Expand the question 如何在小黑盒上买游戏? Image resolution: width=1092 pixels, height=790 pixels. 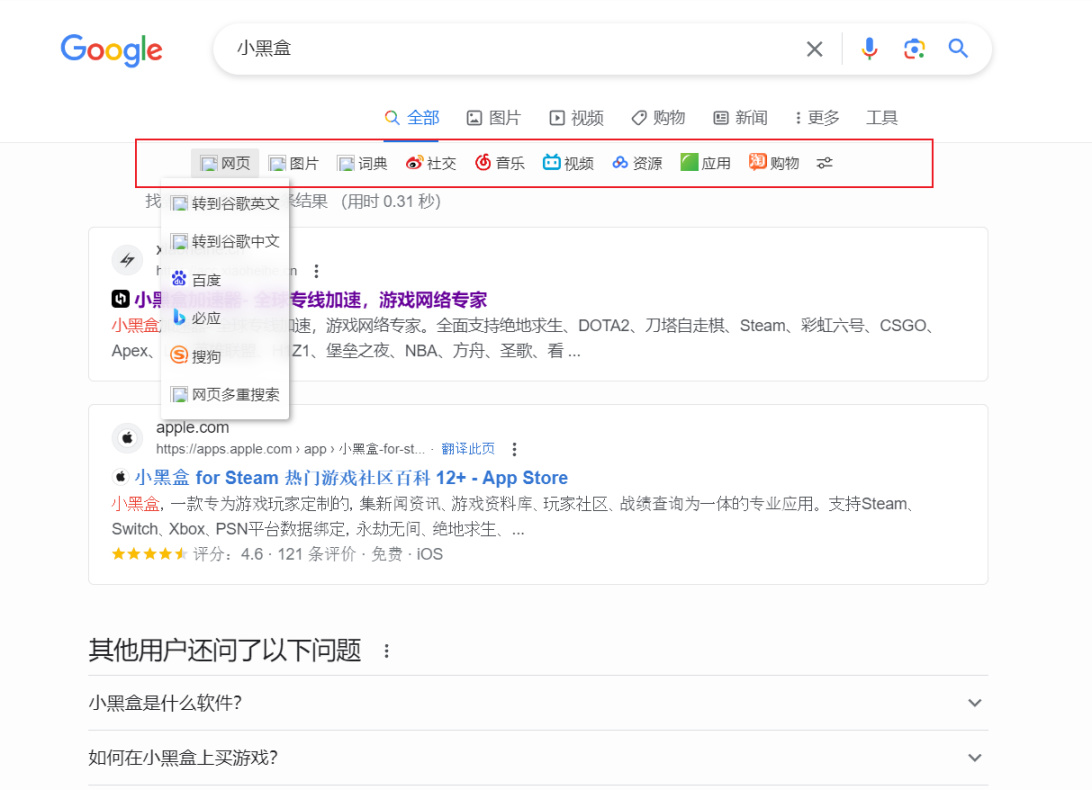tap(538, 758)
